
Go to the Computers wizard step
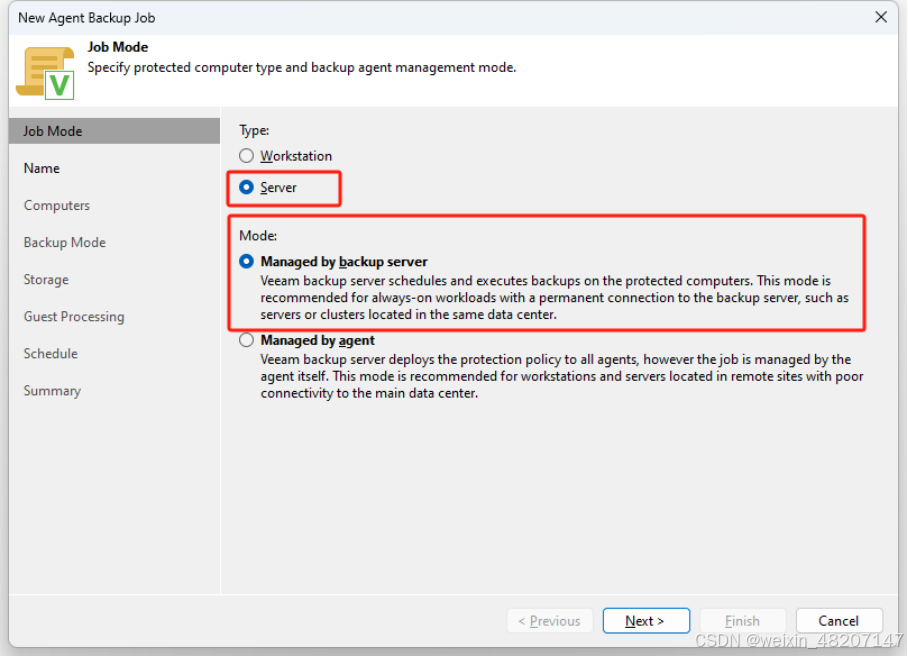click(57, 205)
